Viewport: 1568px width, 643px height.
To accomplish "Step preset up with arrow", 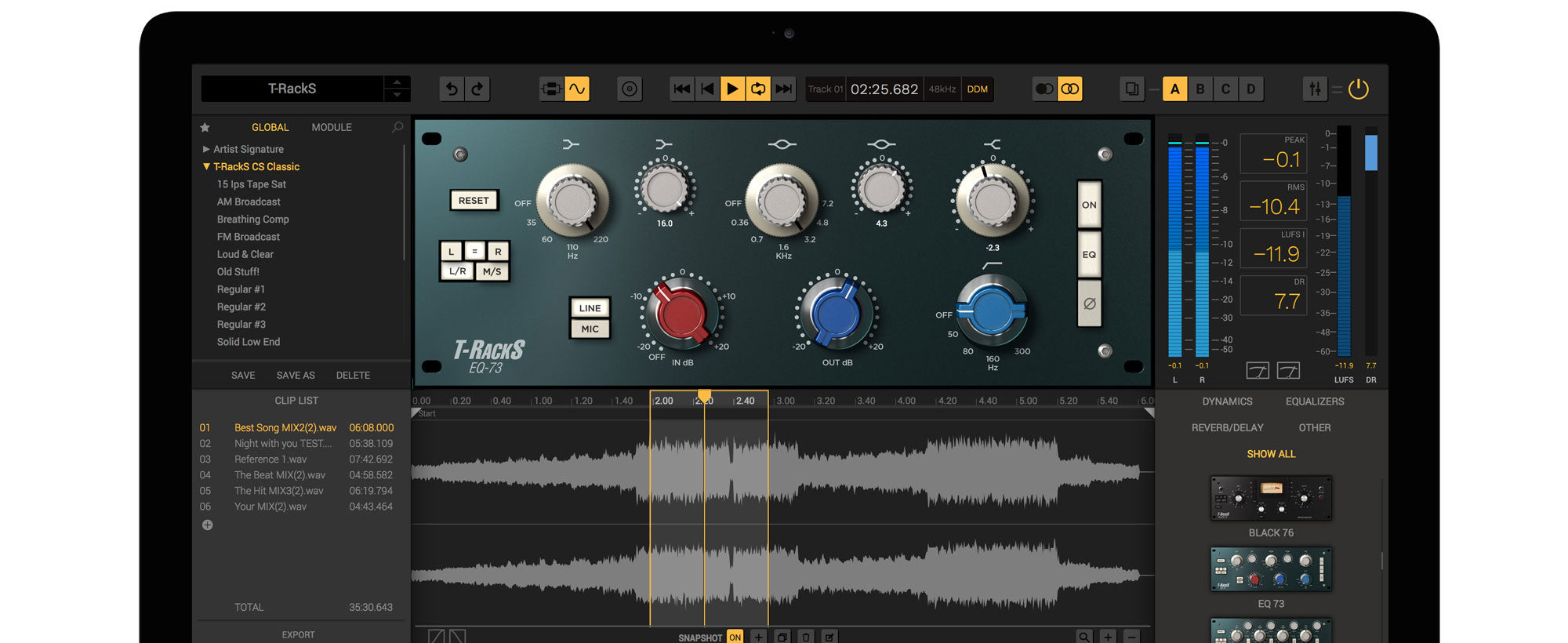I will click(x=397, y=82).
